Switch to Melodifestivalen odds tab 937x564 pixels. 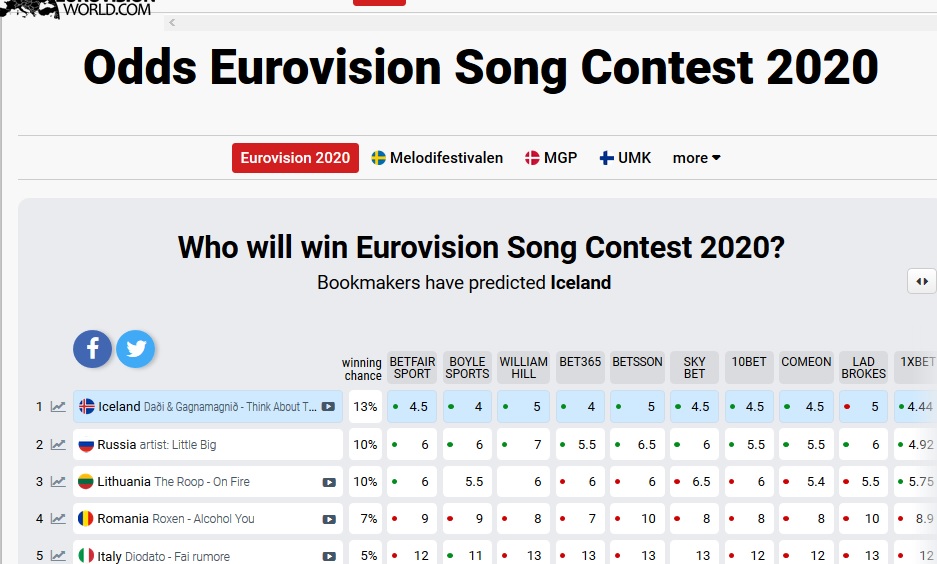[x=437, y=158]
